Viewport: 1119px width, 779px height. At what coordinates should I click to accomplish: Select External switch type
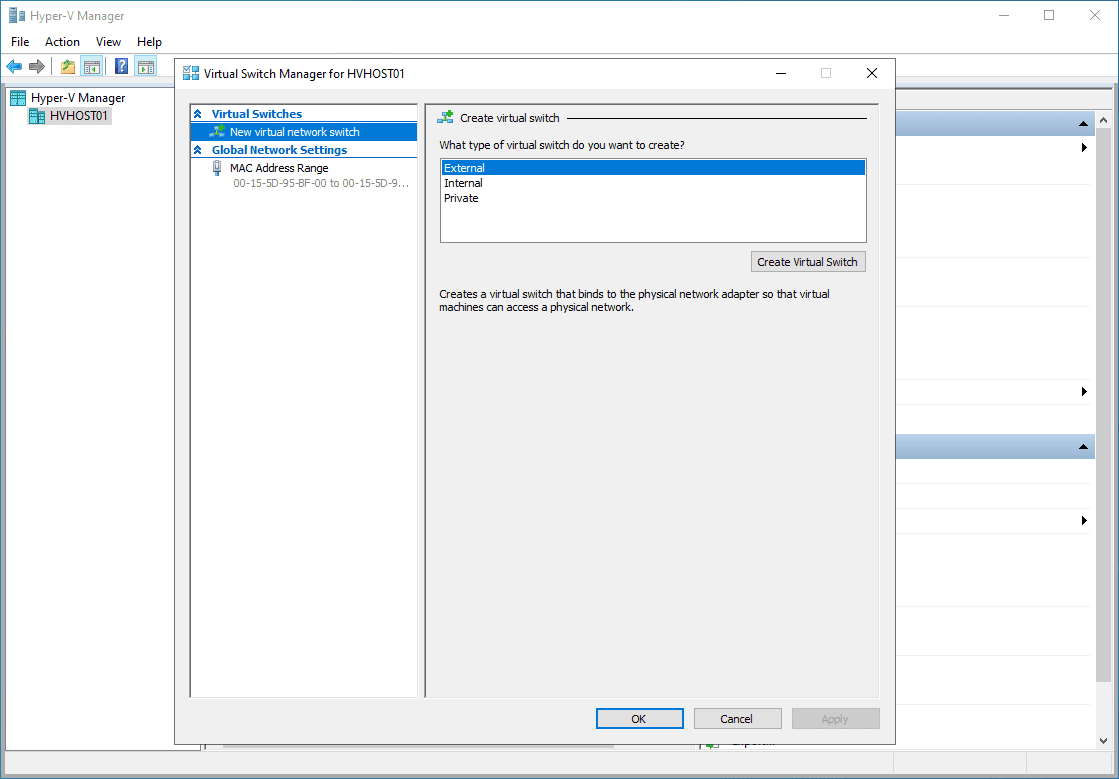[653, 168]
